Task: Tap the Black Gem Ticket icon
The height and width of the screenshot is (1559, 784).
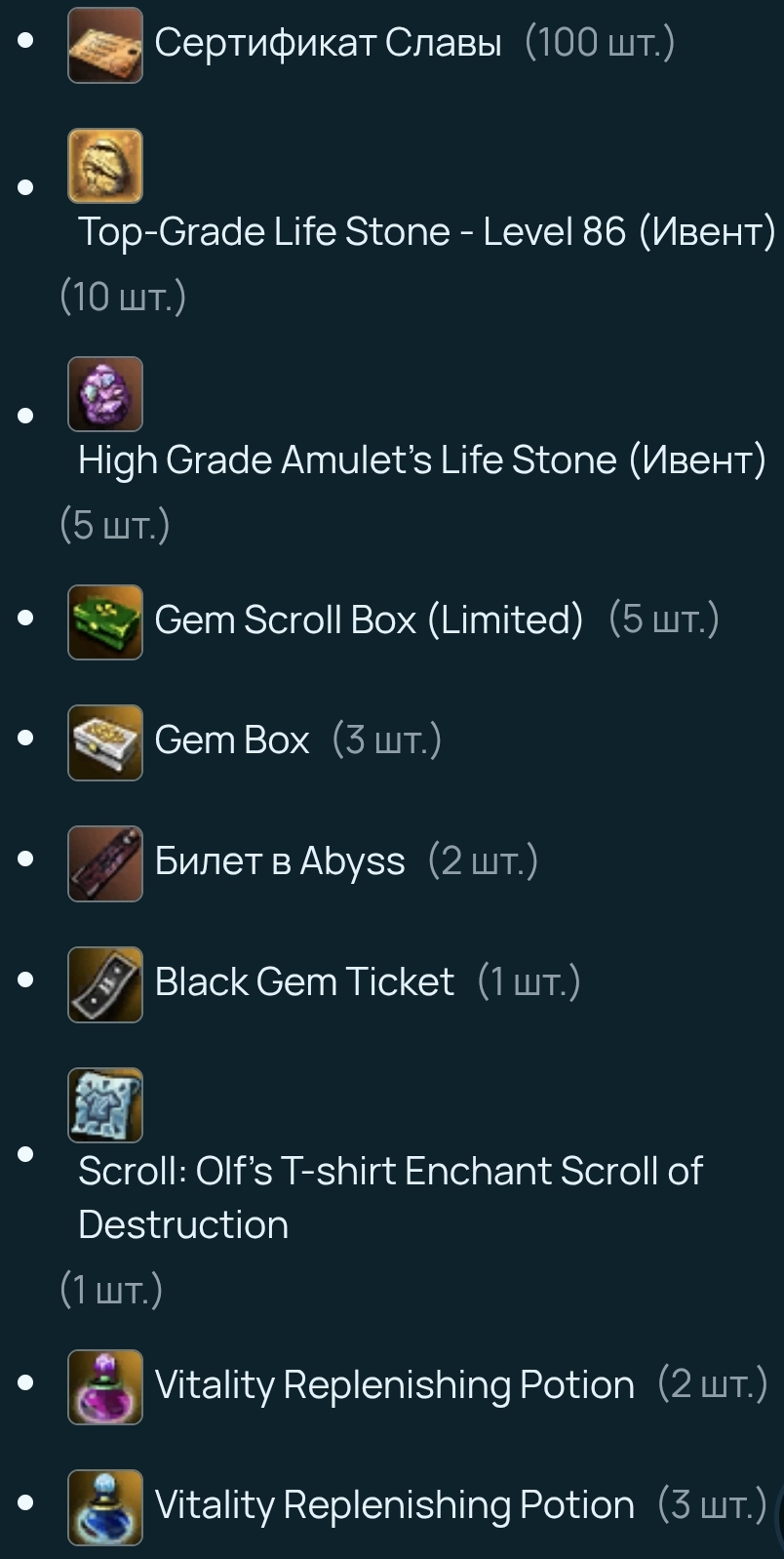Action: click(x=105, y=985)
